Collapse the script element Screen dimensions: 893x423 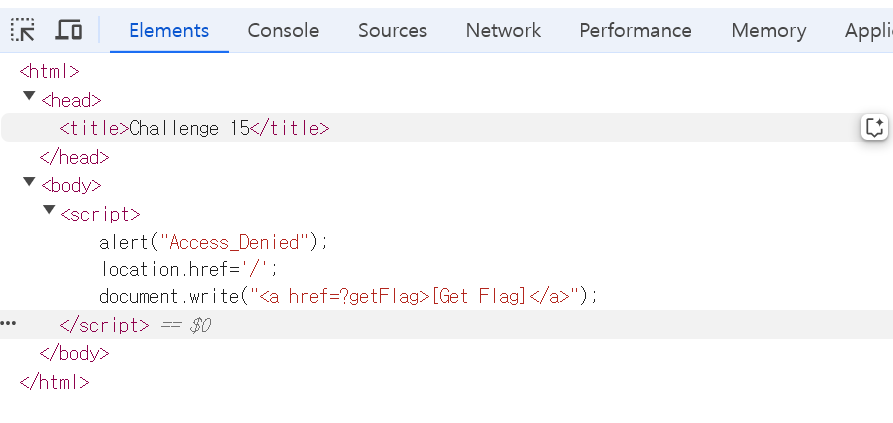(x=50, y=210)
